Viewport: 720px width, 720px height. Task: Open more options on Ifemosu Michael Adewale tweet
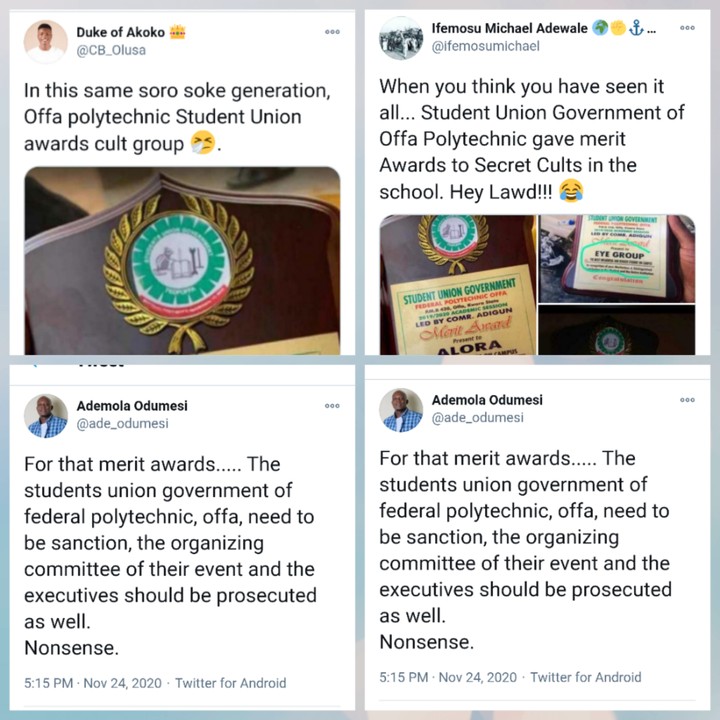click(x=687, y=28)
